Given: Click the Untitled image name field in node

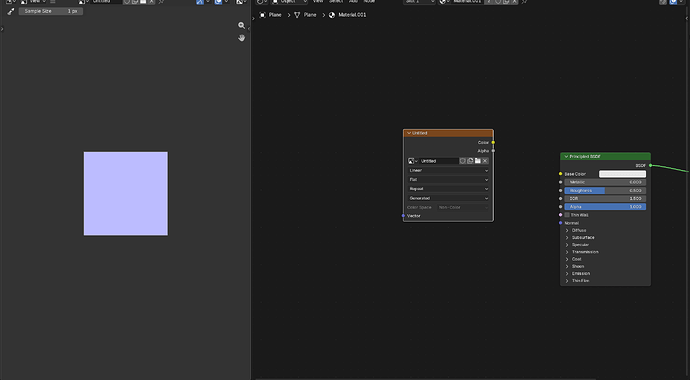Looking at the screenshot, I should (x=439, y=161).
